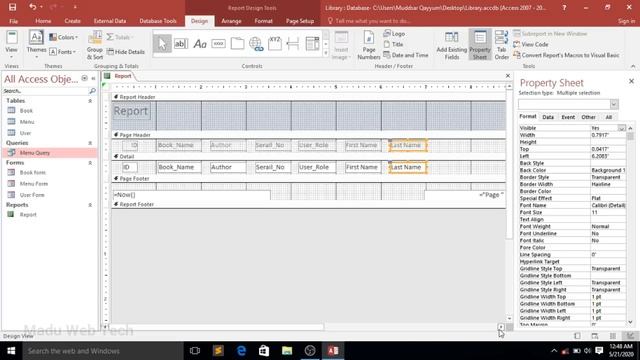Open the Colors dropdown
The height and width of the screenshot is (360, 640).
[63, 37]
